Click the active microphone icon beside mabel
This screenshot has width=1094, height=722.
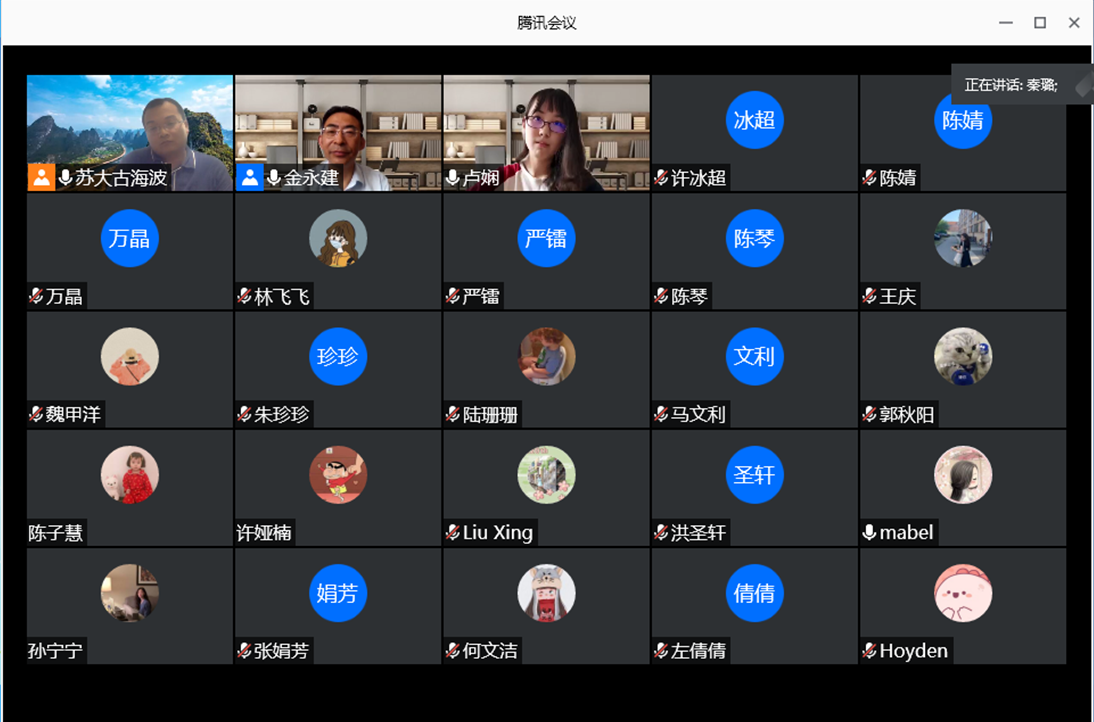(869, 533)
